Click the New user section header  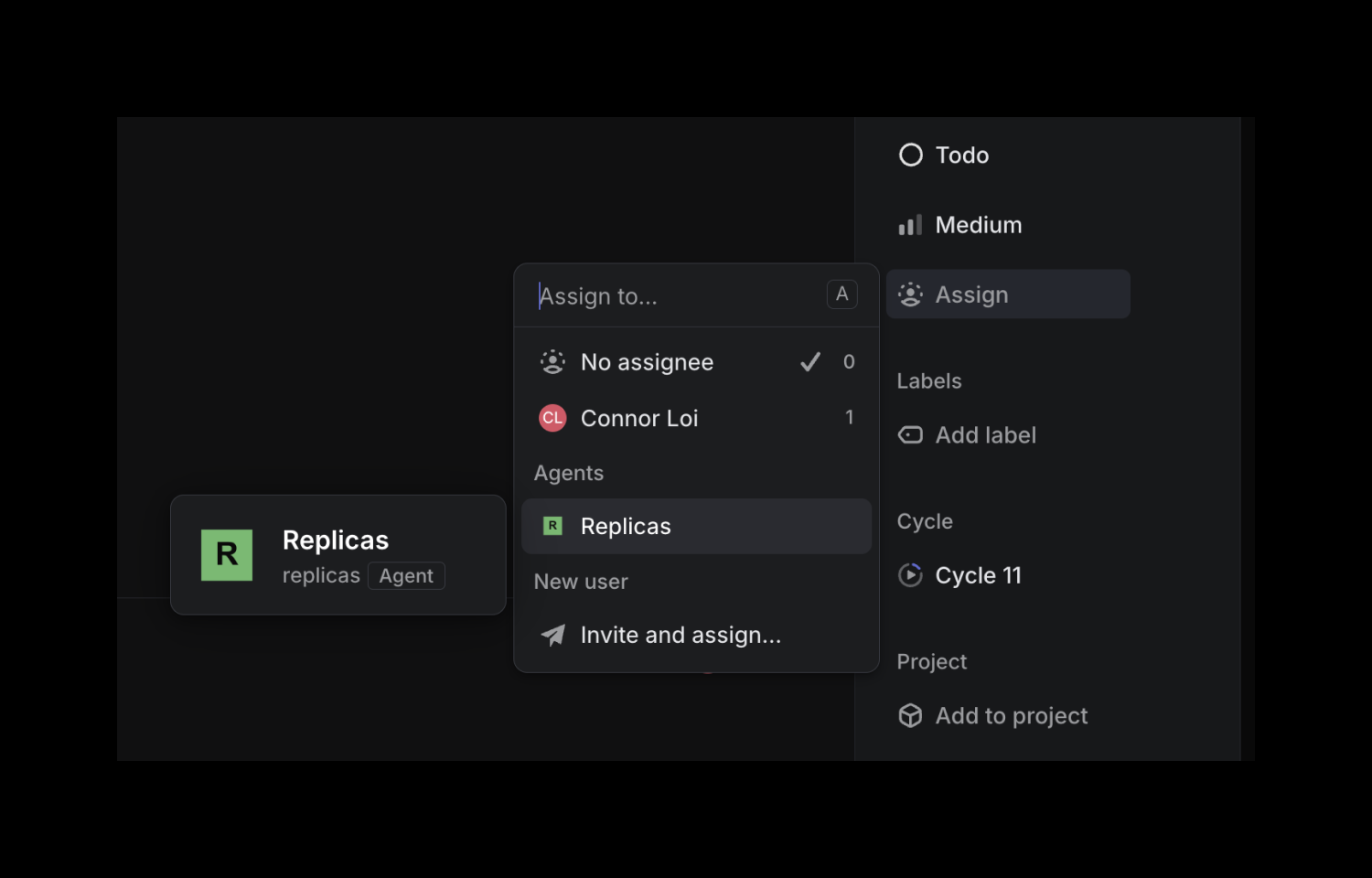581,581
